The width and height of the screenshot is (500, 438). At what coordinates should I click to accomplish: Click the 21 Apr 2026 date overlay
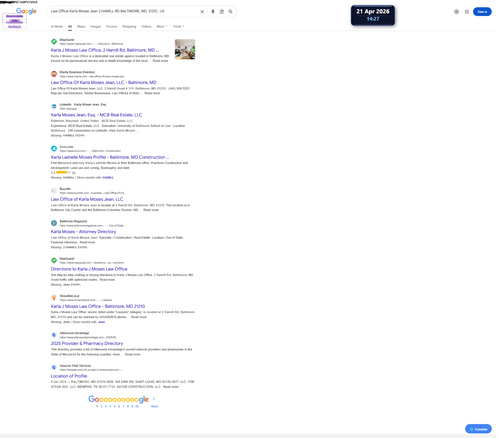373,15
